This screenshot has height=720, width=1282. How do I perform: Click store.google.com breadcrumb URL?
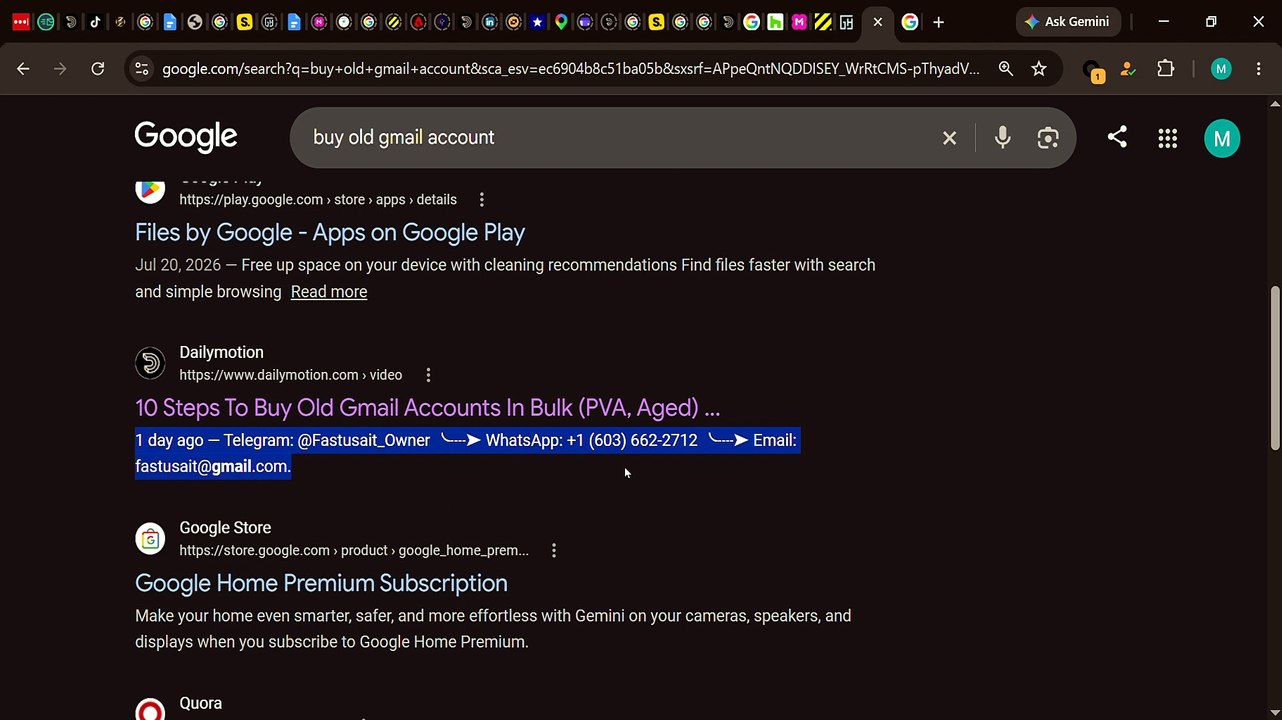pyautogui.click(x=354, y=550)
